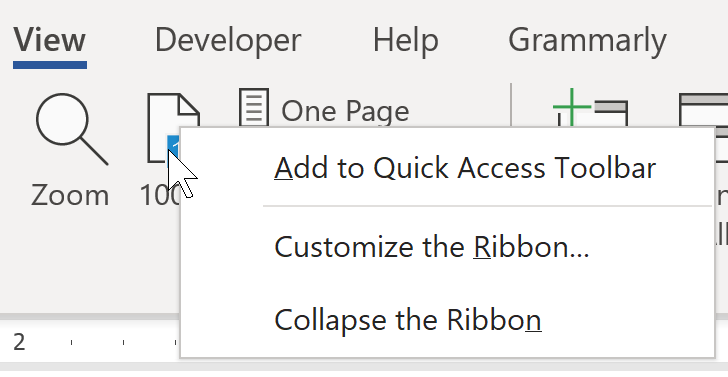Click the One Page text label

[345, 111]
